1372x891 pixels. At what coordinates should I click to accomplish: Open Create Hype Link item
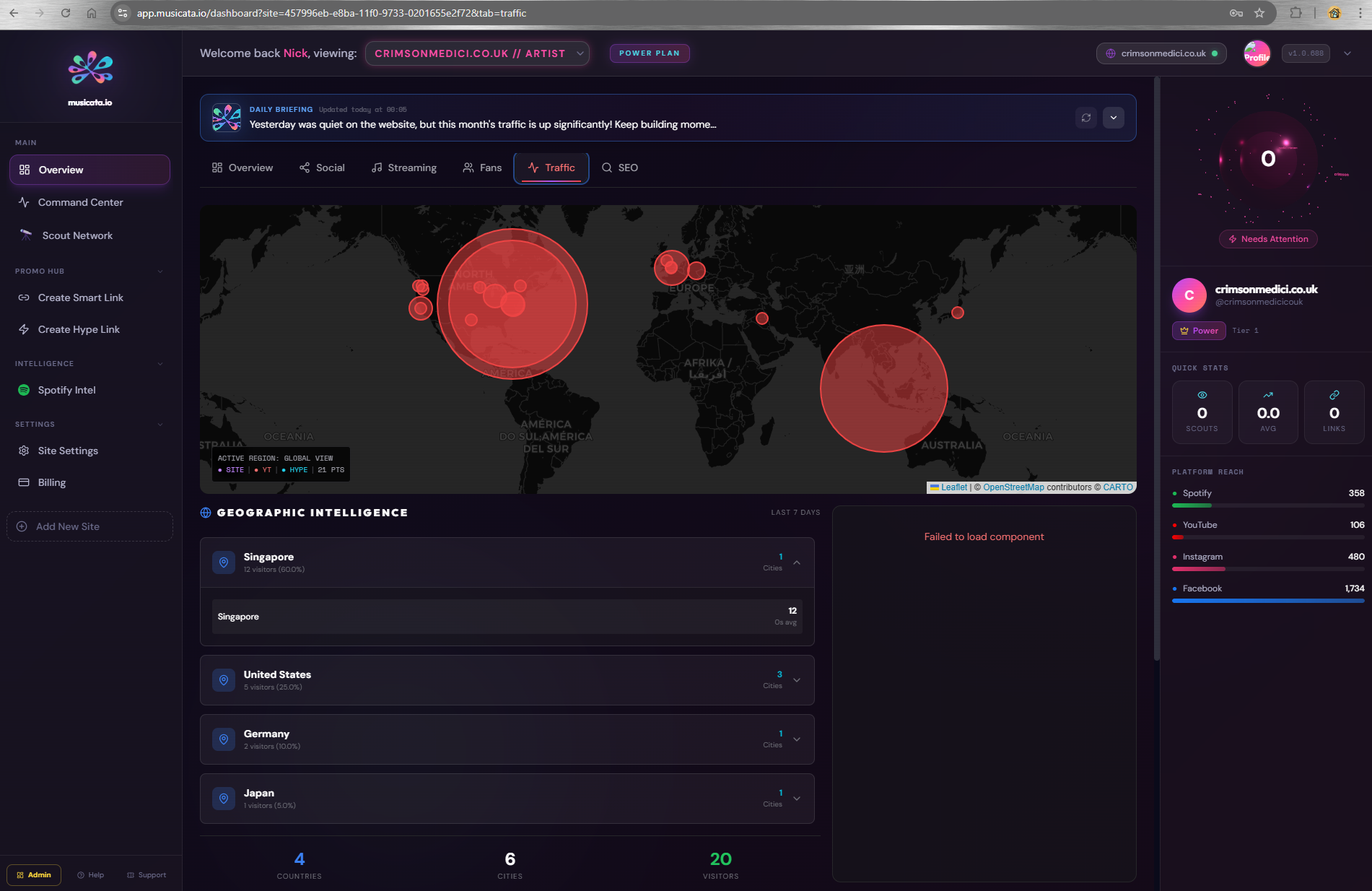pos(79,329)
